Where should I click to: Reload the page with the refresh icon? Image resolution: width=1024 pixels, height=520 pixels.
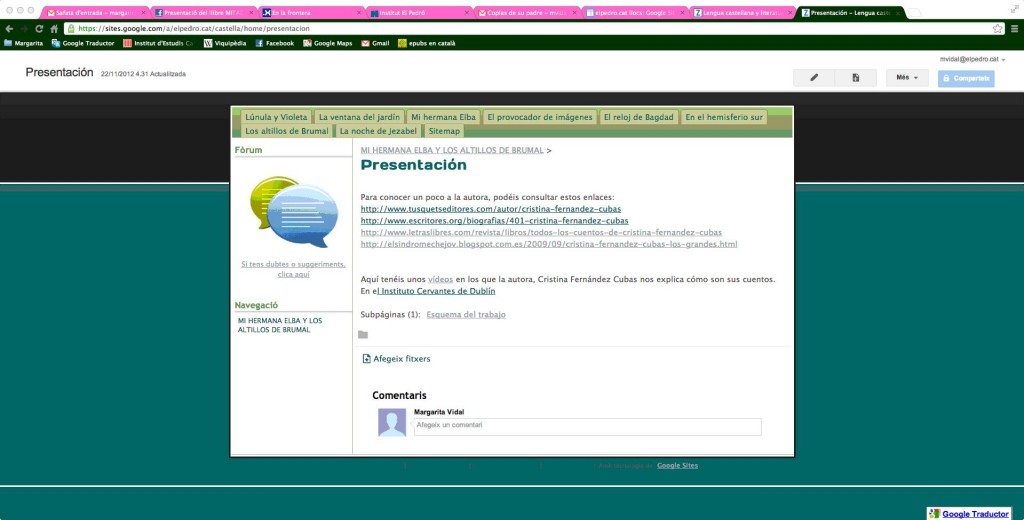tap(38, 29)
